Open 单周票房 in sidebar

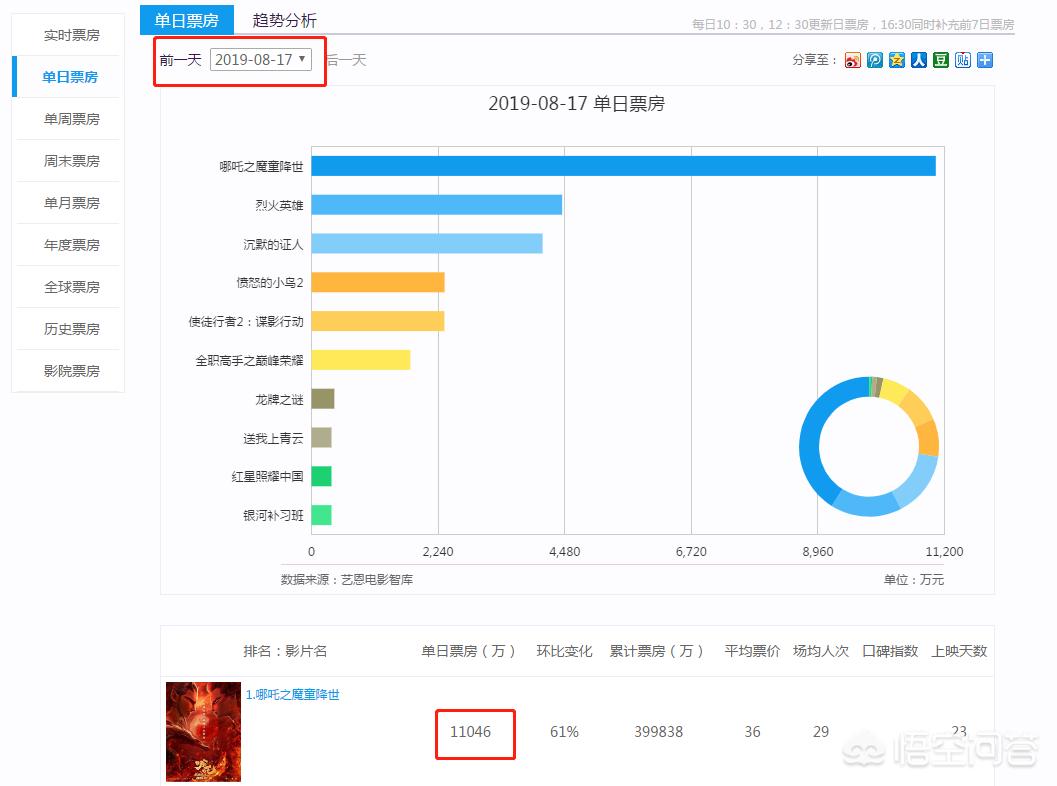(71, 119)
